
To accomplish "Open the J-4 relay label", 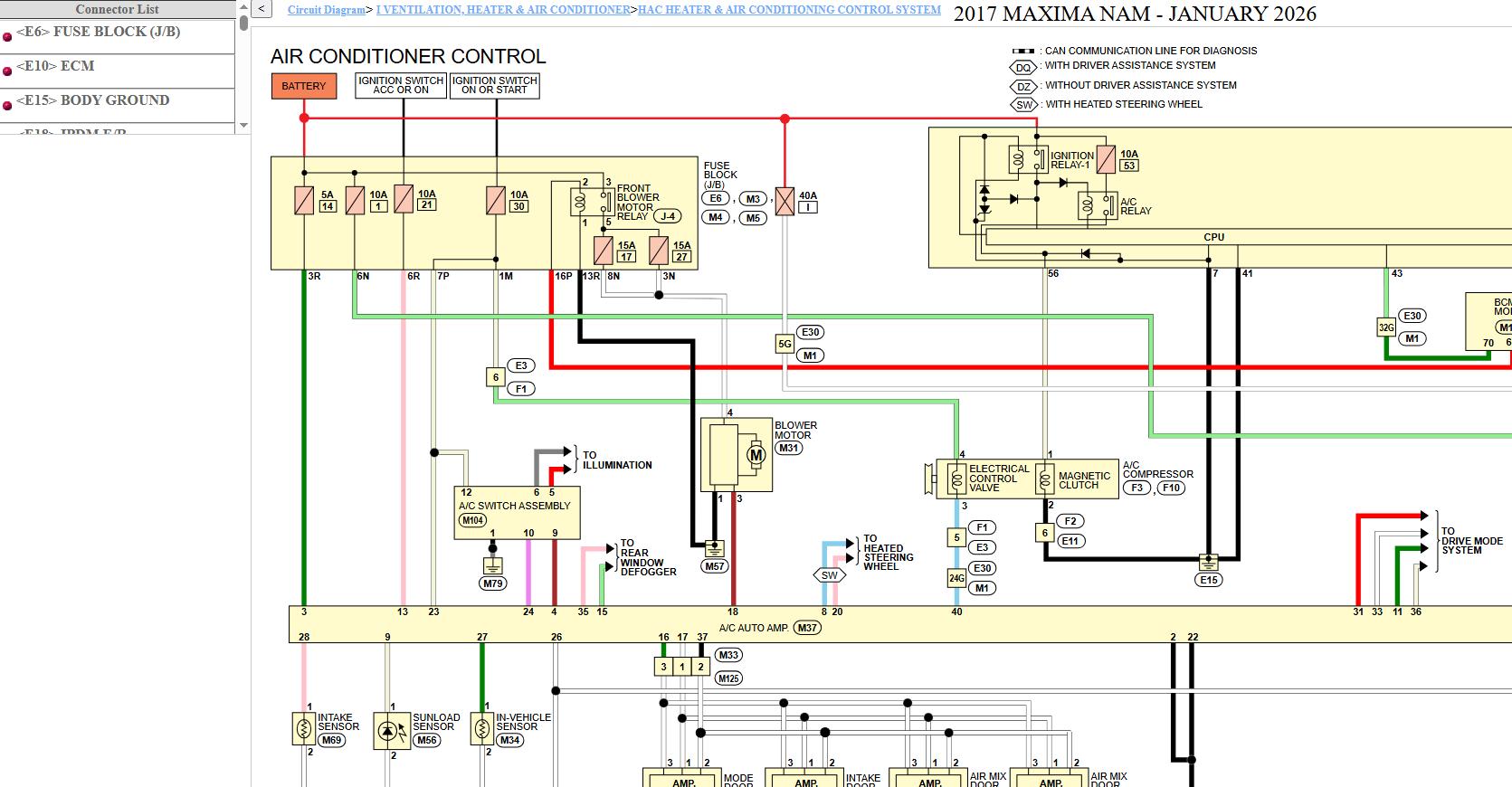I will coord(668,216).
